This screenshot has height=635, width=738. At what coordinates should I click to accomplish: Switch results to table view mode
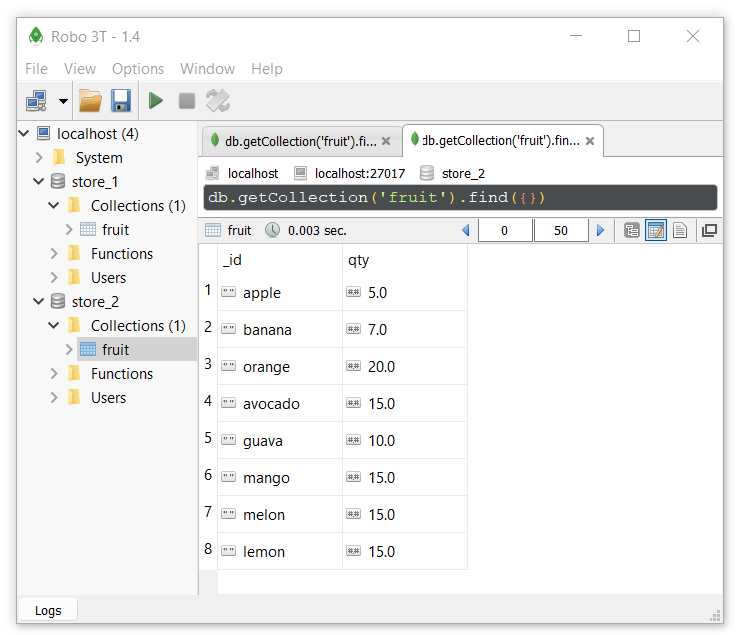point(656,231)
